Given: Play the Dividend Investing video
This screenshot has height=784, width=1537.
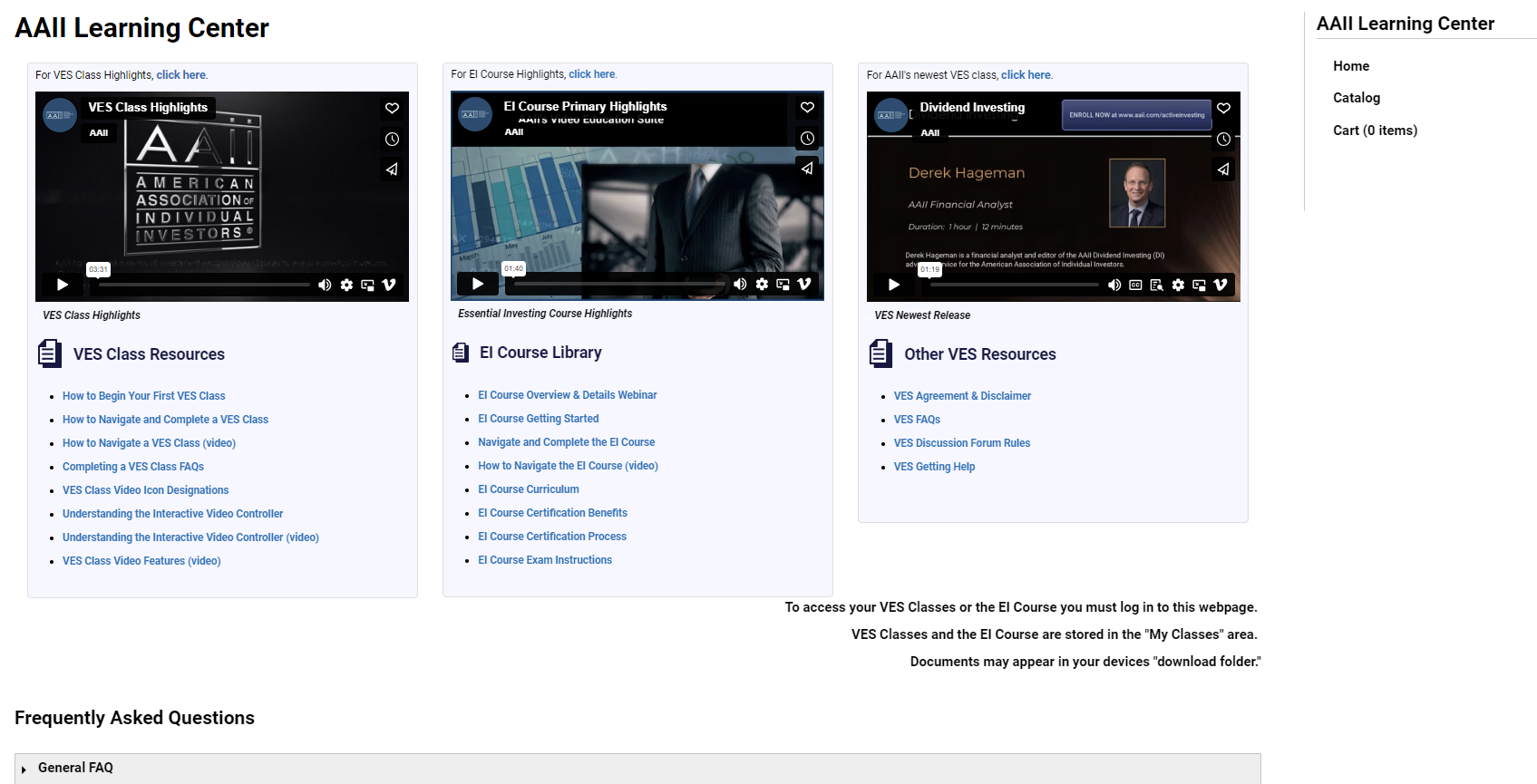Looking at the screenshot, I should 894,285.
